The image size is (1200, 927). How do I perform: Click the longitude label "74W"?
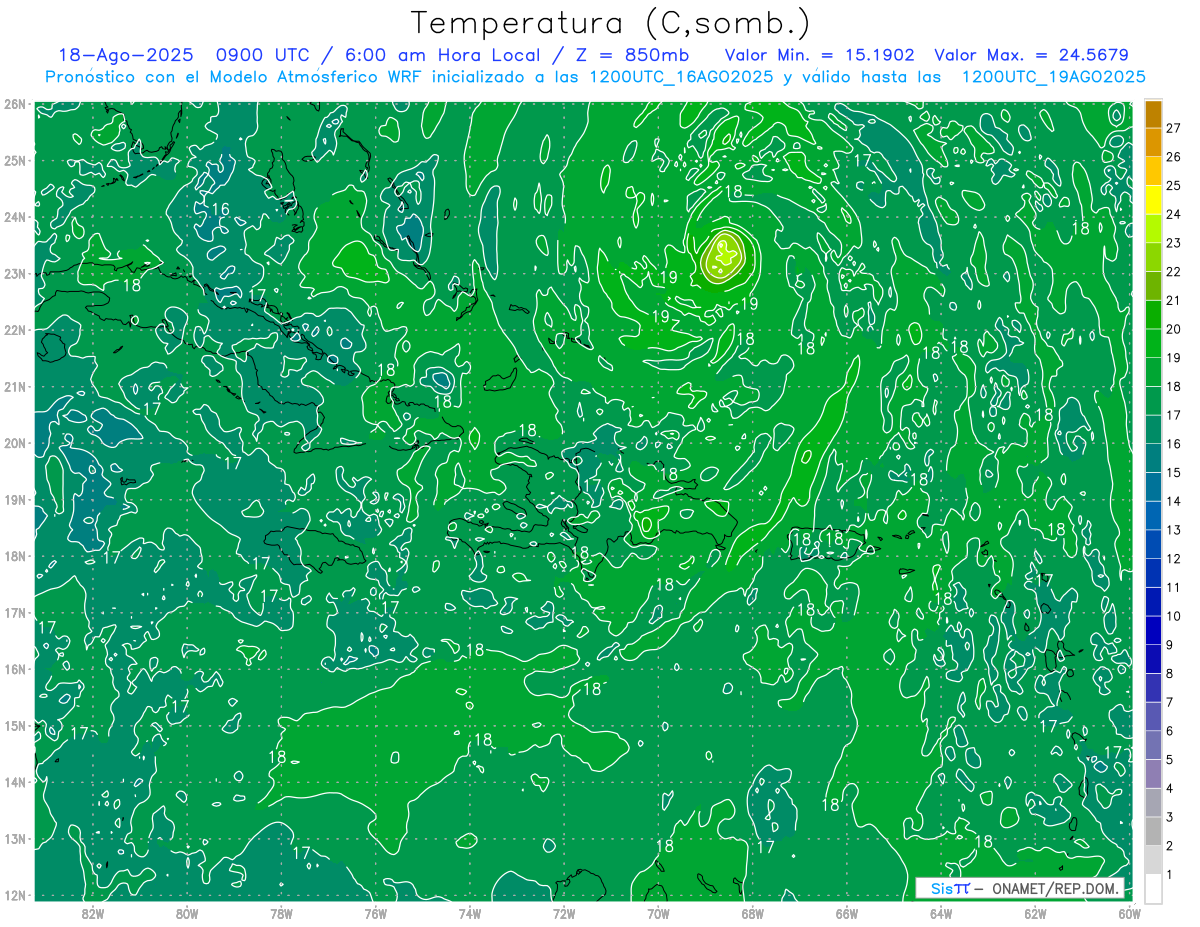point(470,914)
